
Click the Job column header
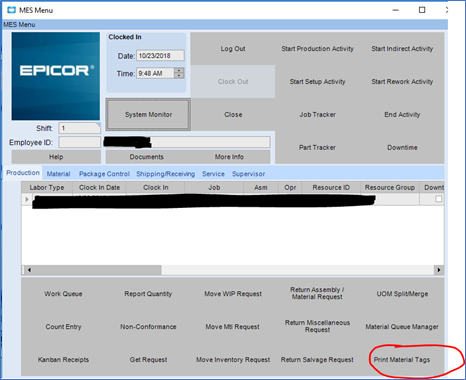click(214, 187)
